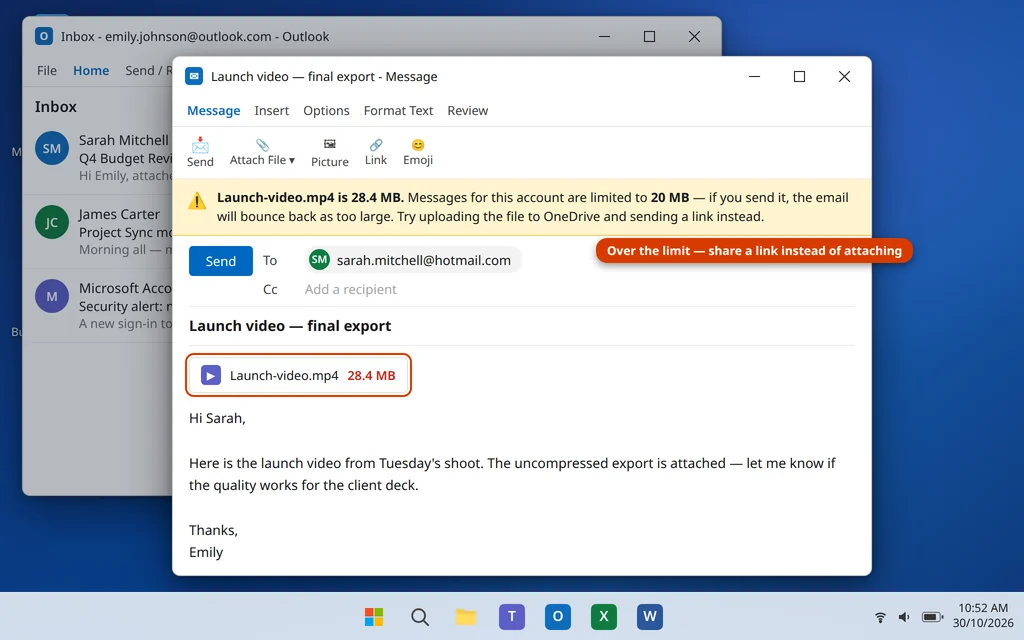The height and width of the screenshot is (640, 1024).
Task: Open Word from the taskbar
Action: tap(650, 616)
